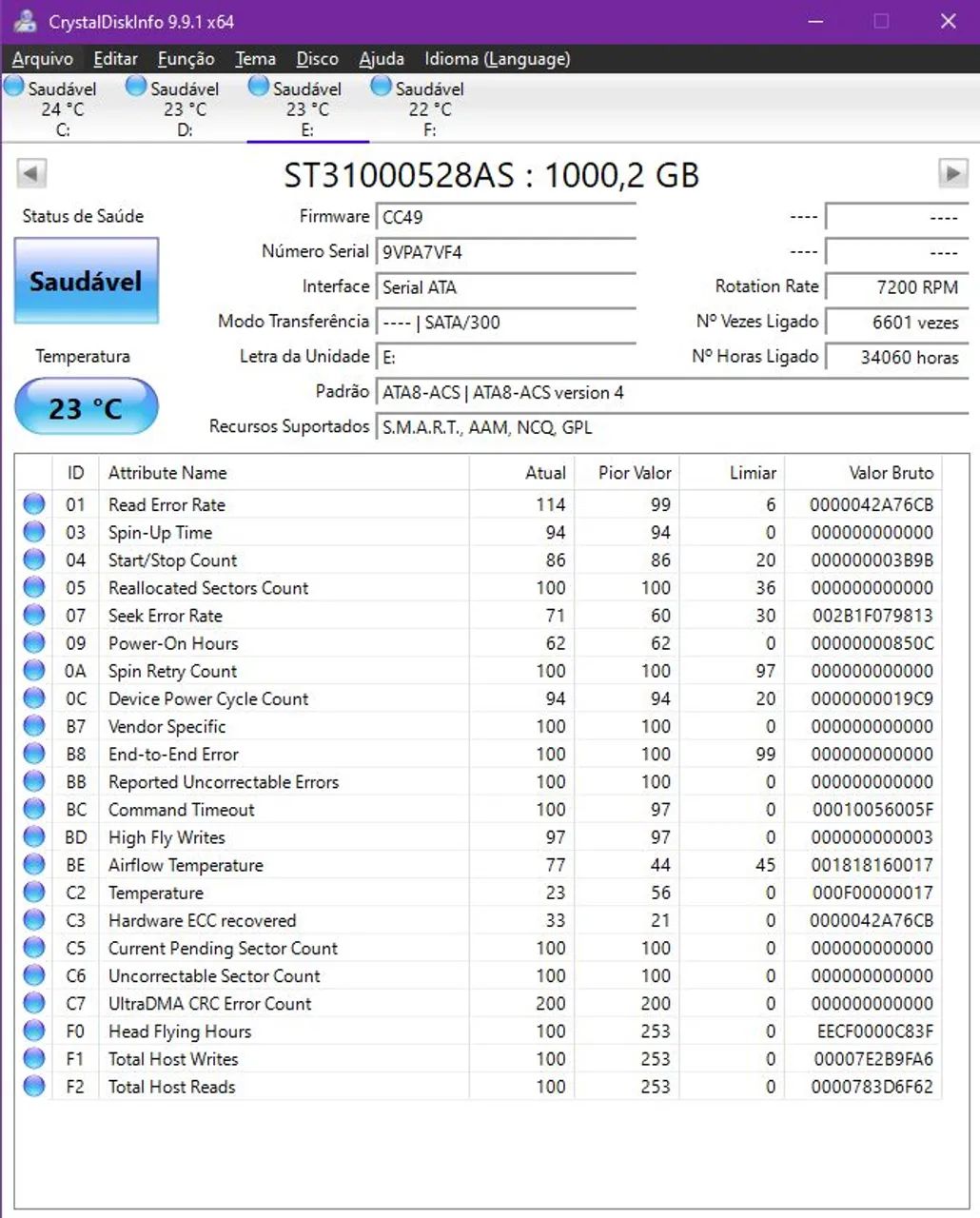The width and height of the screenshot is (980, 1218).
Task: Click the Padrão field ATA8-ACS
Action: 673,393
